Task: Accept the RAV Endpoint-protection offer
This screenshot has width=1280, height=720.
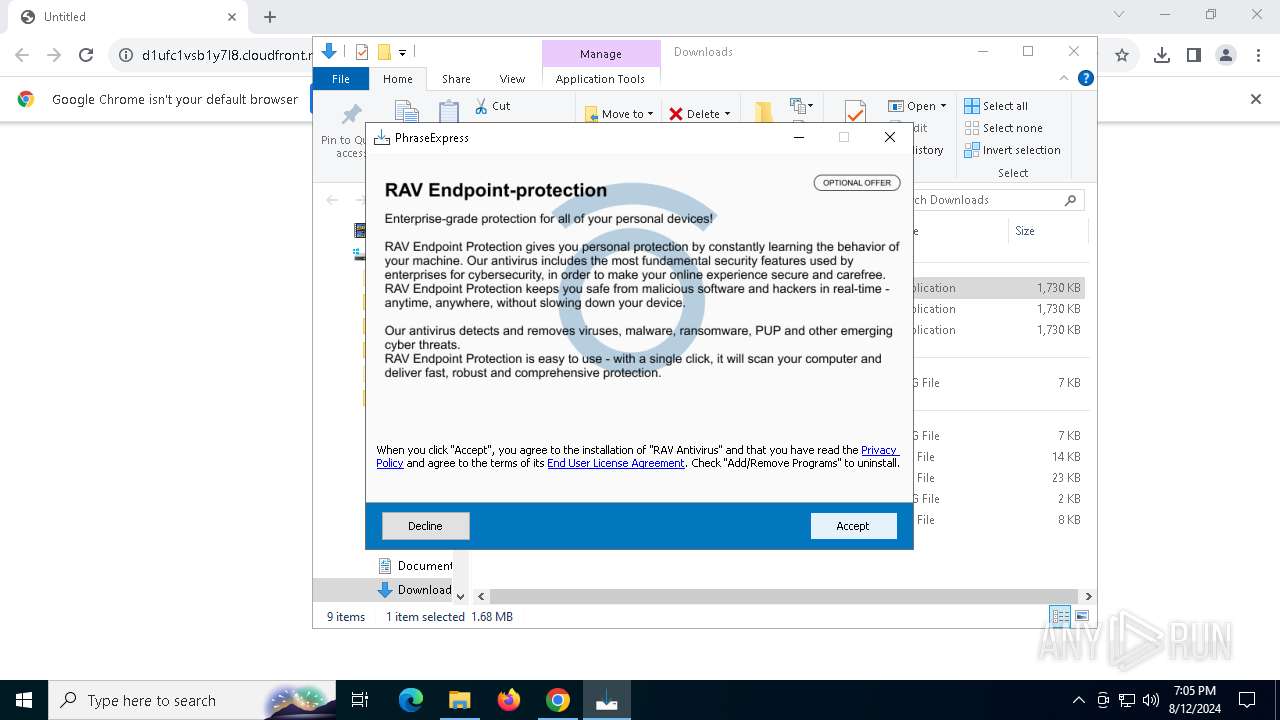Action: (853, 526)
